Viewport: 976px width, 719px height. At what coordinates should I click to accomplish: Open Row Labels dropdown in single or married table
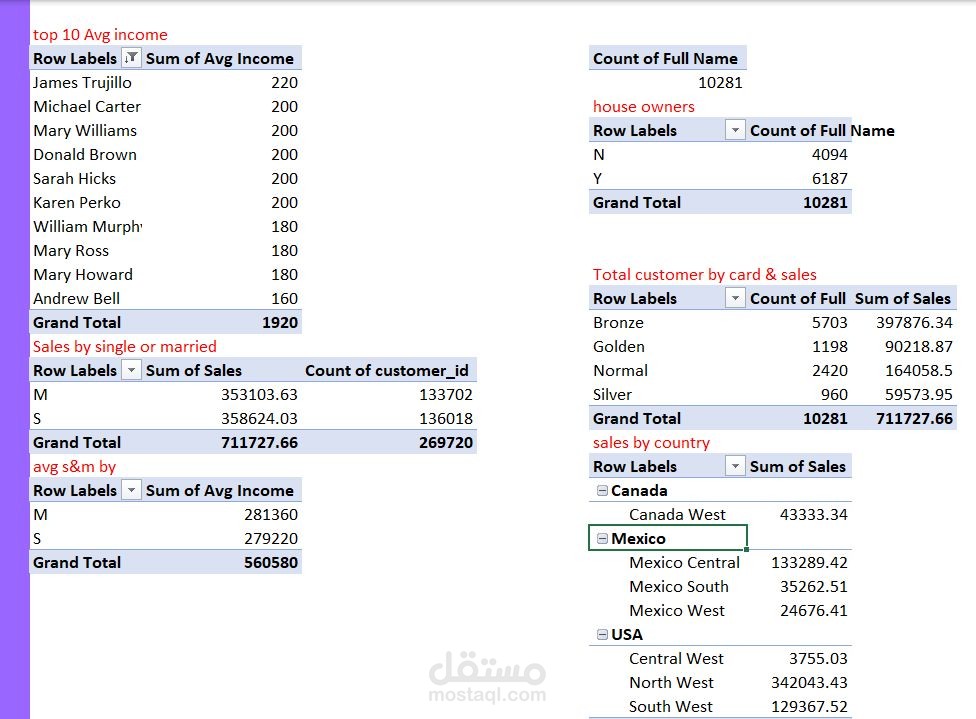point(131,370)
